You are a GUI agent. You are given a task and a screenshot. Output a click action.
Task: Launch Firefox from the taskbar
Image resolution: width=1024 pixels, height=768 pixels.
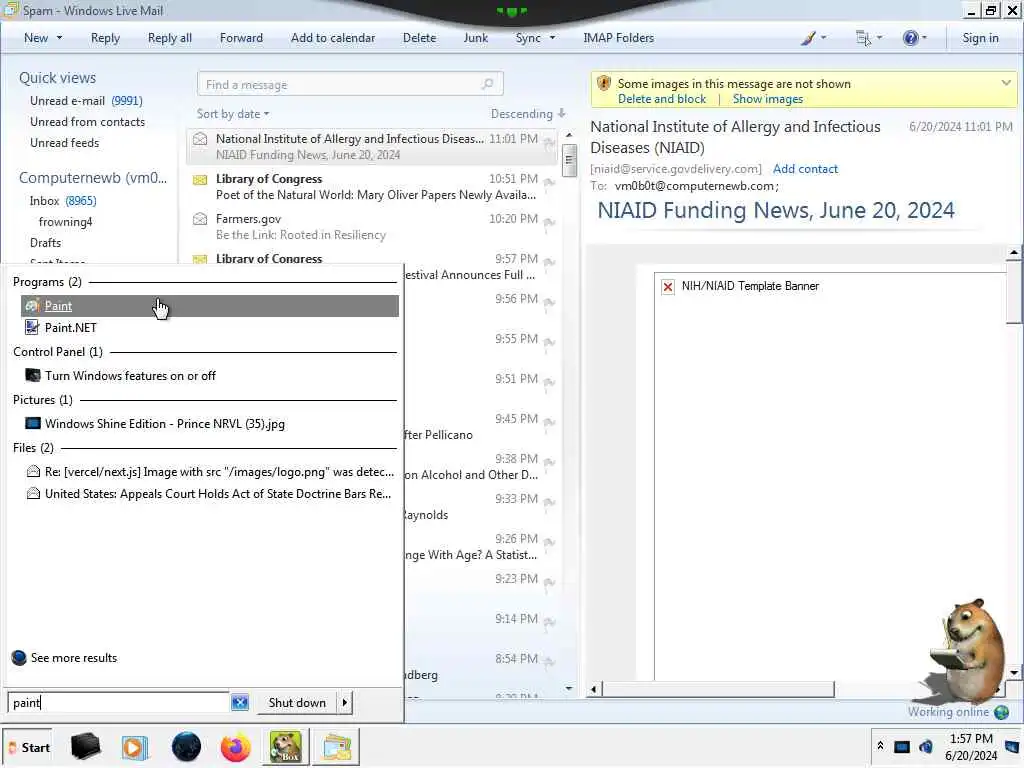tap(236, 747)
